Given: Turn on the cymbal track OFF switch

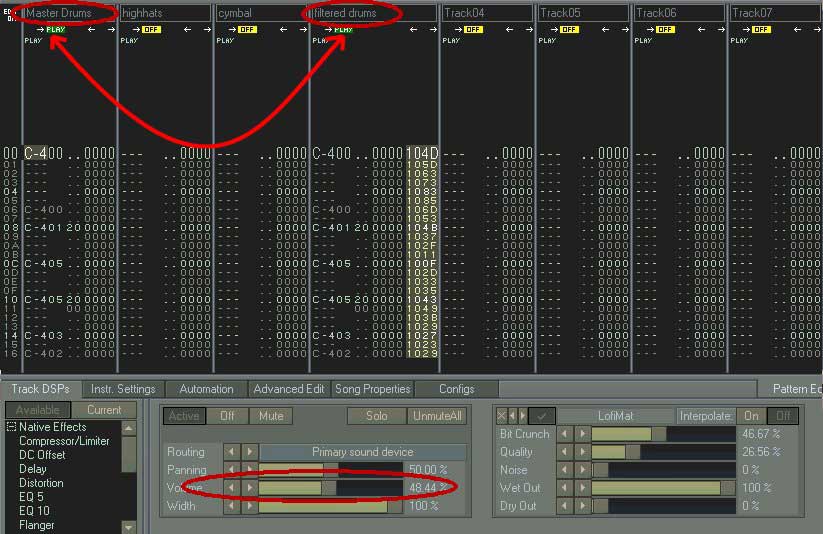Looking at the screenshot, I should 247,30.
